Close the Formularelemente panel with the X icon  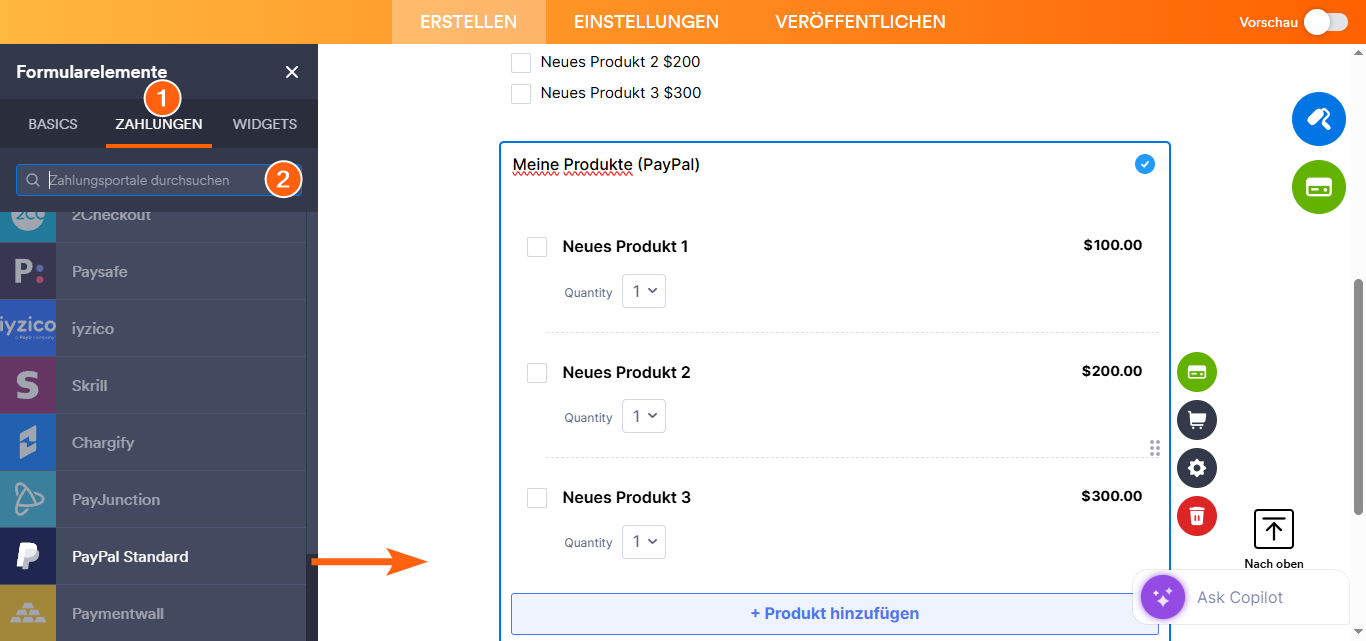(291, 71)
